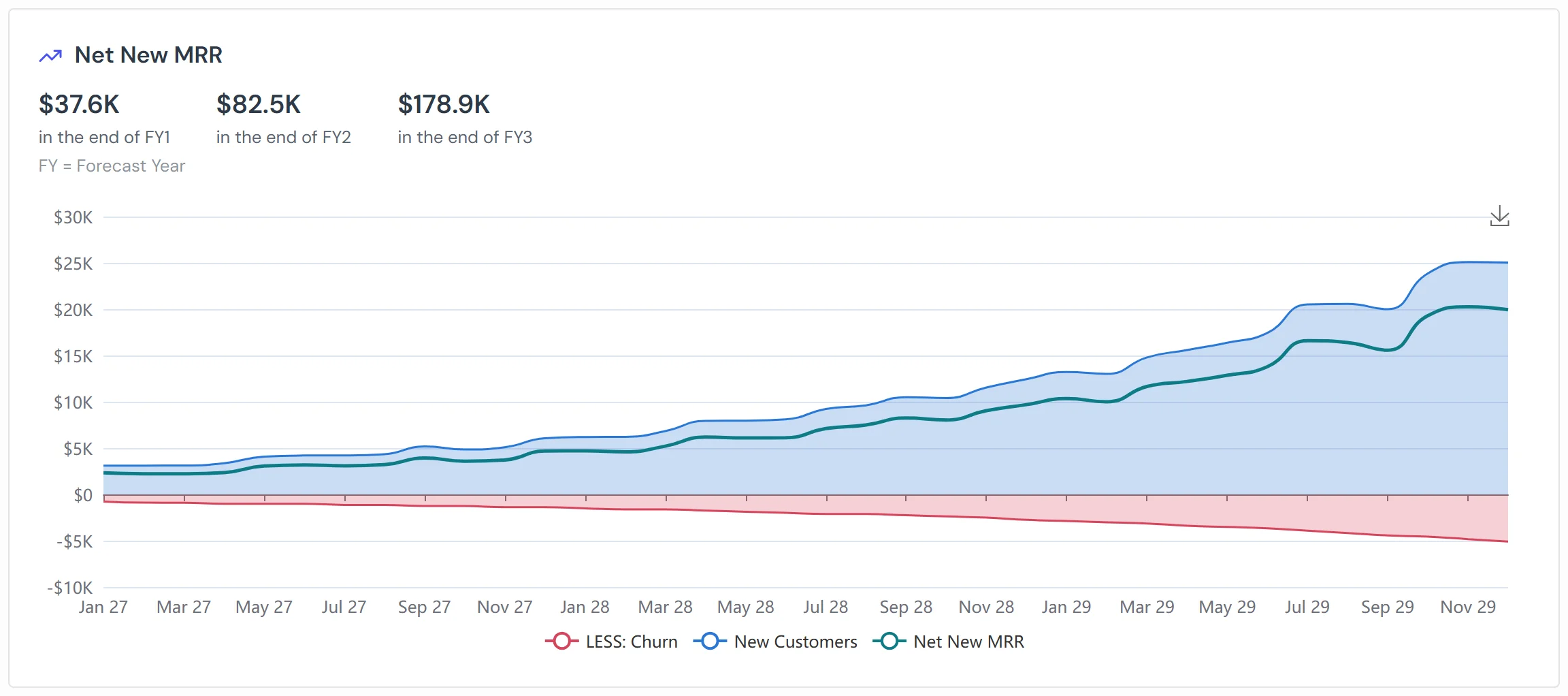Screen dimensions: 1568x696
Task: Click the Jan 29 x-axis label
Action: click(1066, 607)
